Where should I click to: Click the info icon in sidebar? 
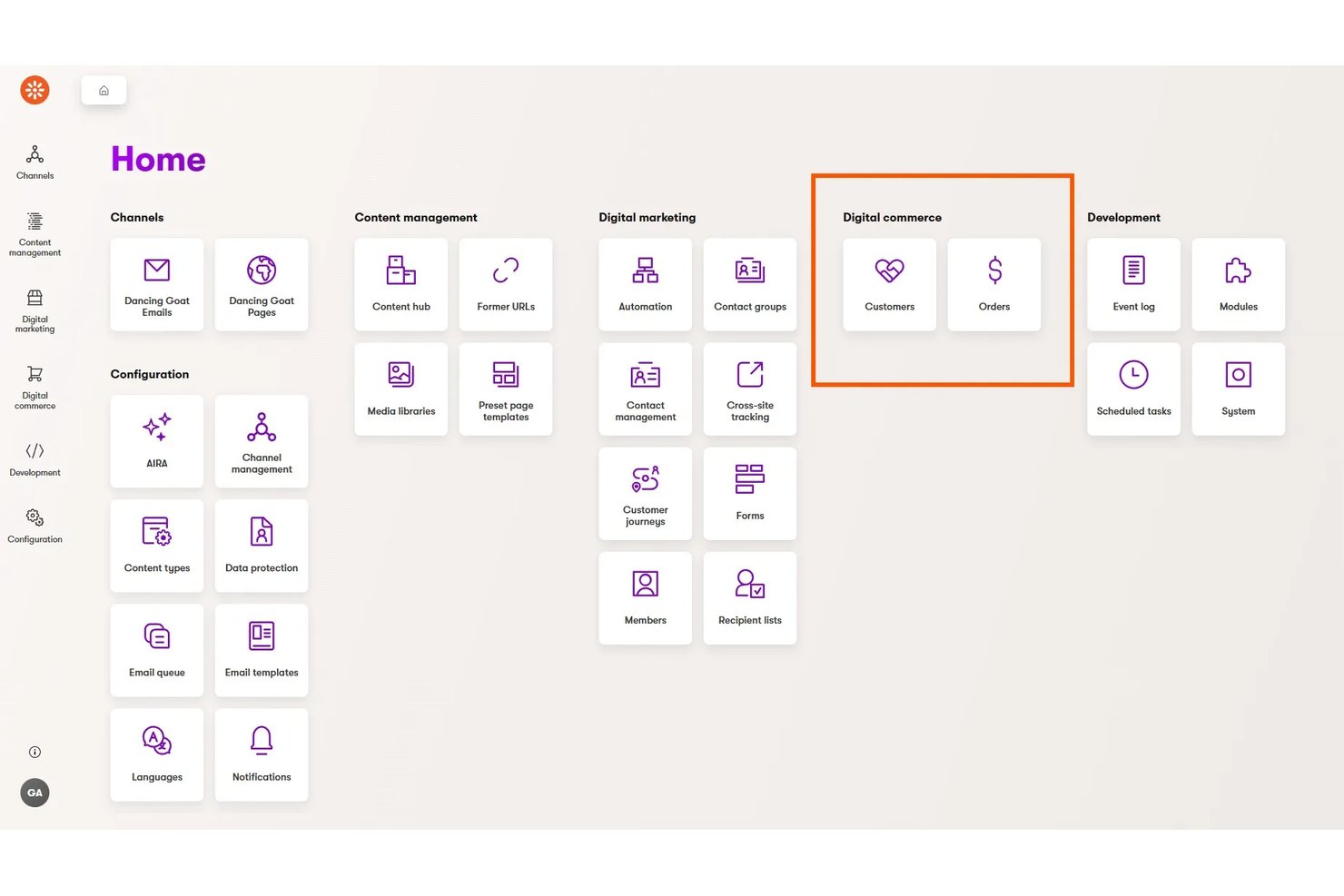(x=35, y=752)
